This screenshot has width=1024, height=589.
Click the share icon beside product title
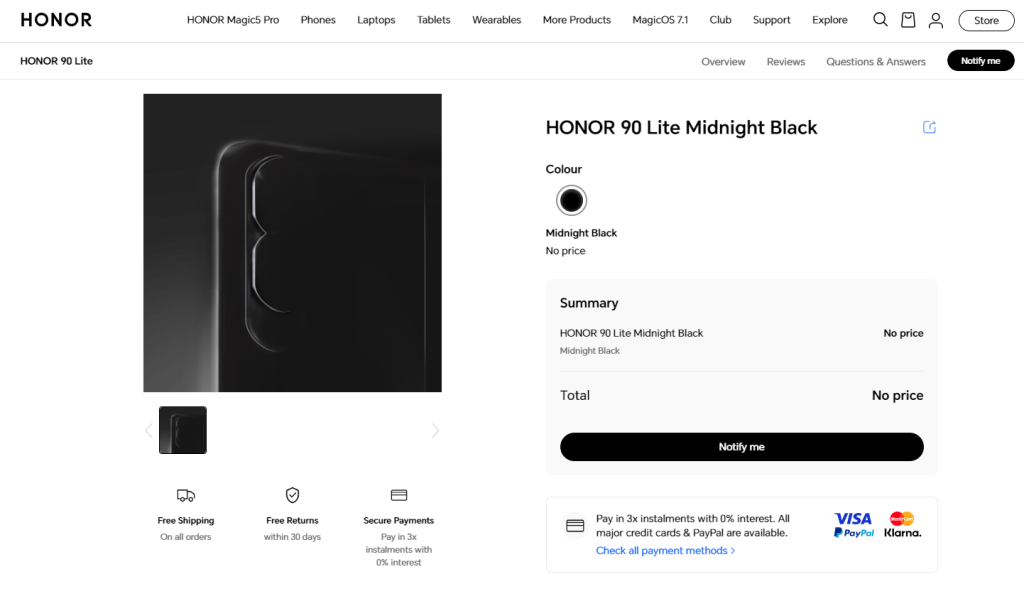coord(929,127)
